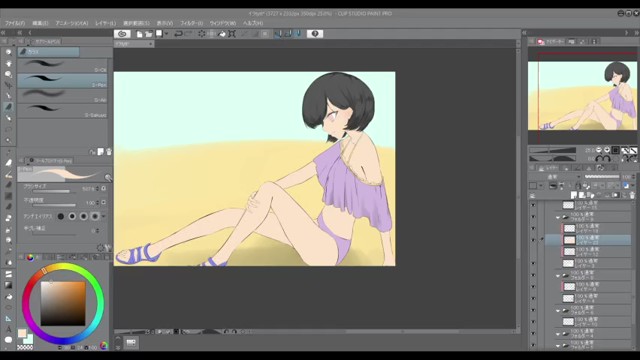Toggle visibility of folder フォルダー6
Image resolution: width=640 pixels, height=360 pixels.
coord(533,310)
